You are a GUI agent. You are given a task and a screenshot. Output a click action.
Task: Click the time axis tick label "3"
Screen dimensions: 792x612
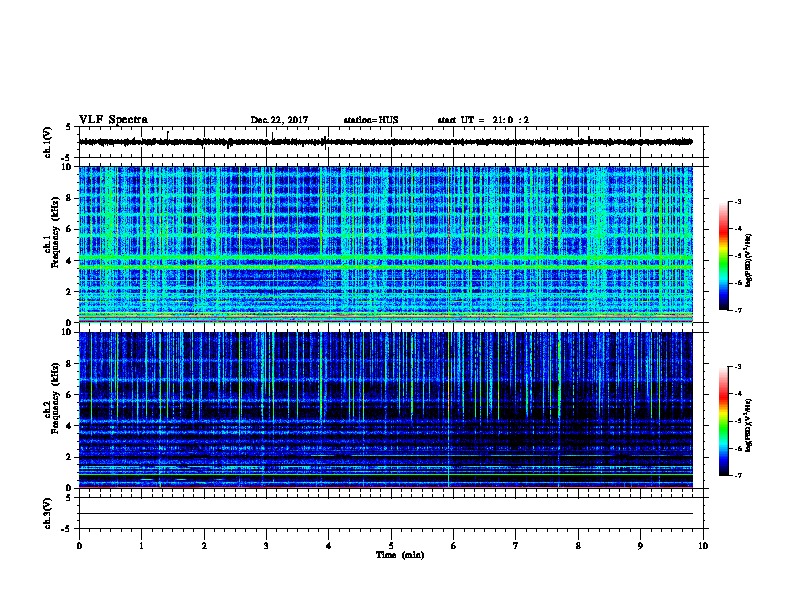(x=266, y=546)
